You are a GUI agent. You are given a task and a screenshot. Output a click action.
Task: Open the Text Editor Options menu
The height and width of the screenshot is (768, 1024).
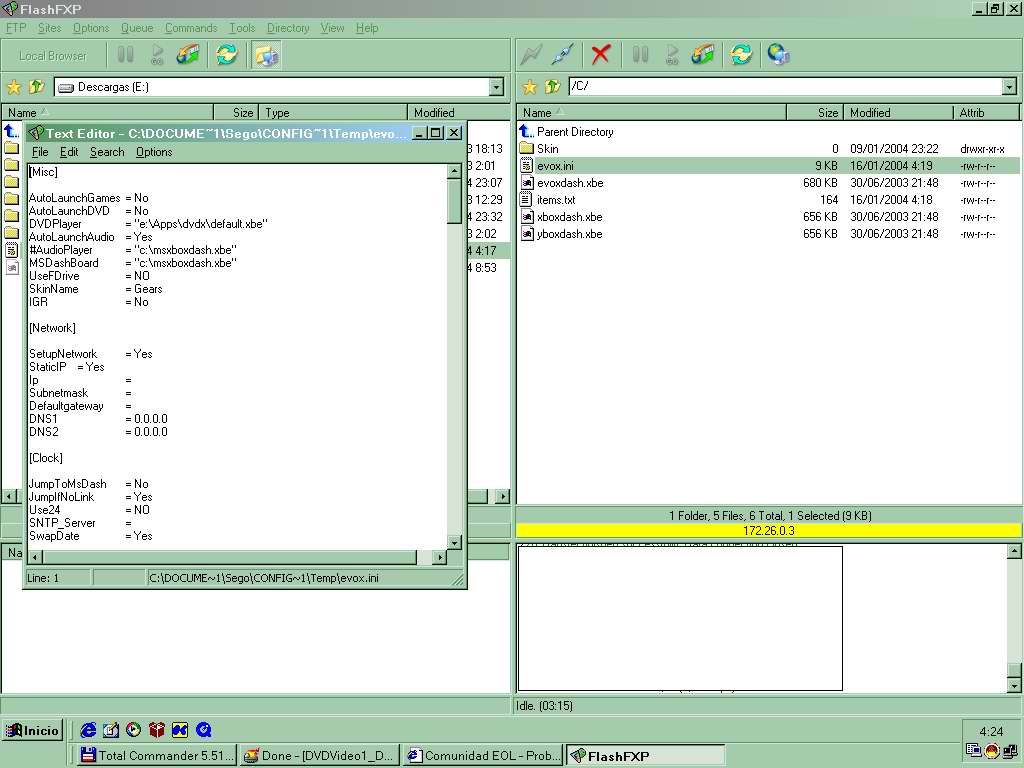154,152
